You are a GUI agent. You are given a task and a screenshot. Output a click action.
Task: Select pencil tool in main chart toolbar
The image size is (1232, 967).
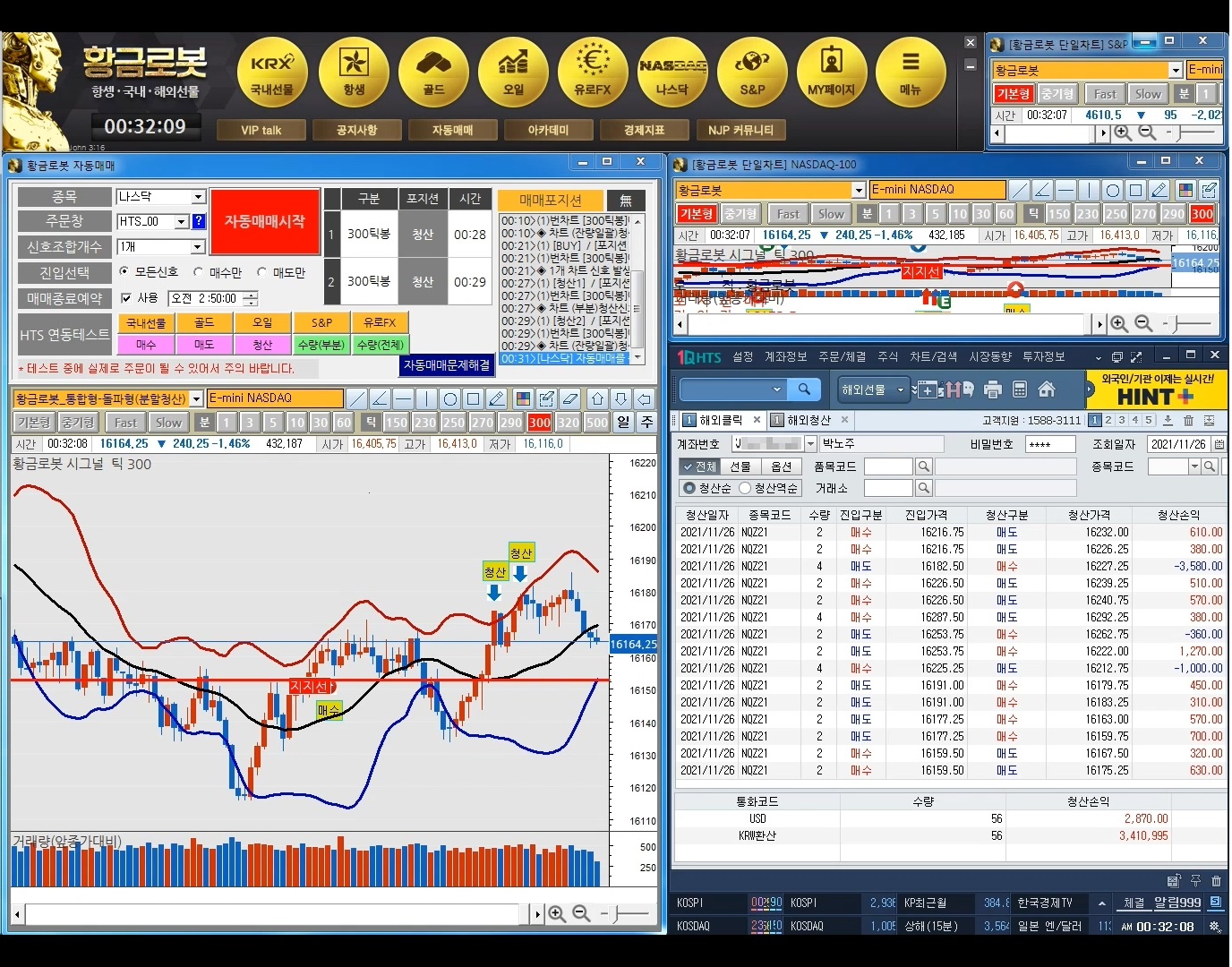497,398
